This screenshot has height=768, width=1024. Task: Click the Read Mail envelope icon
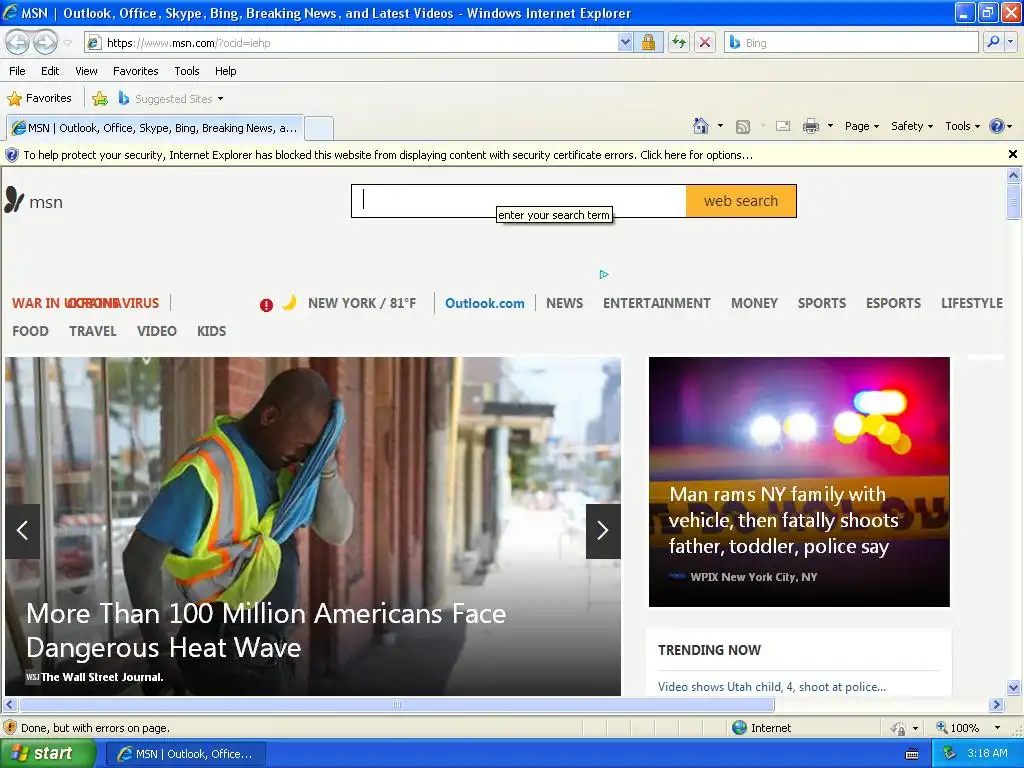click(x=783, y=126)
